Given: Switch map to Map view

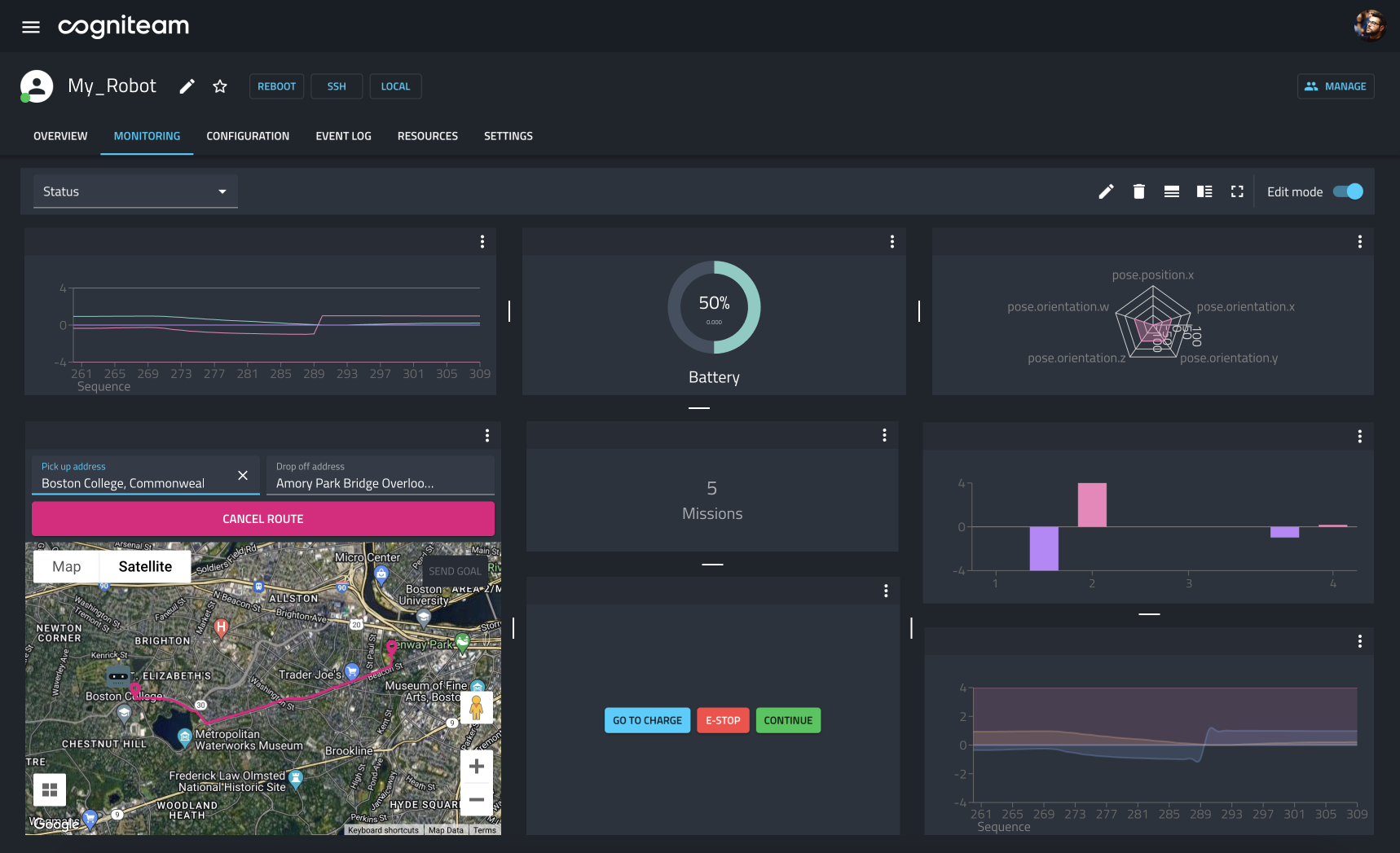Looking at the screenshot, I should coord(67,566).
